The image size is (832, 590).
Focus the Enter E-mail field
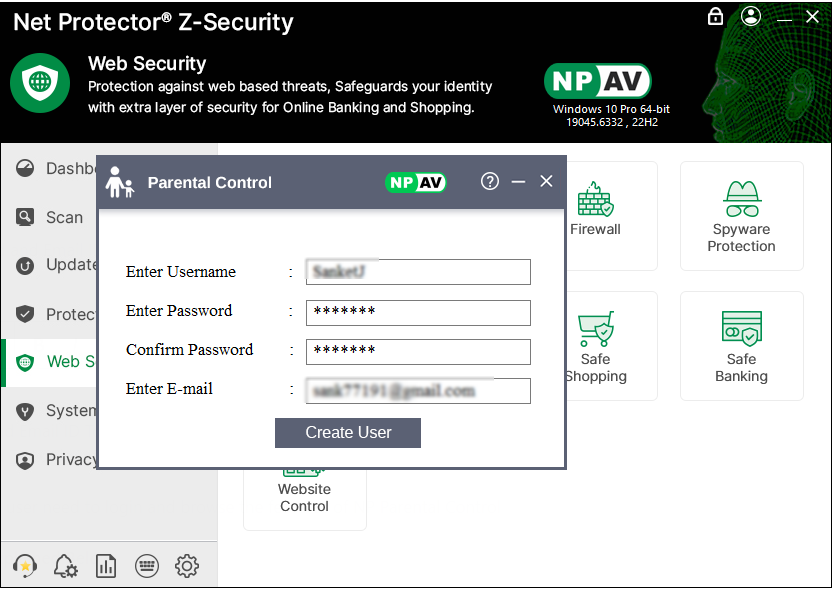418,390
